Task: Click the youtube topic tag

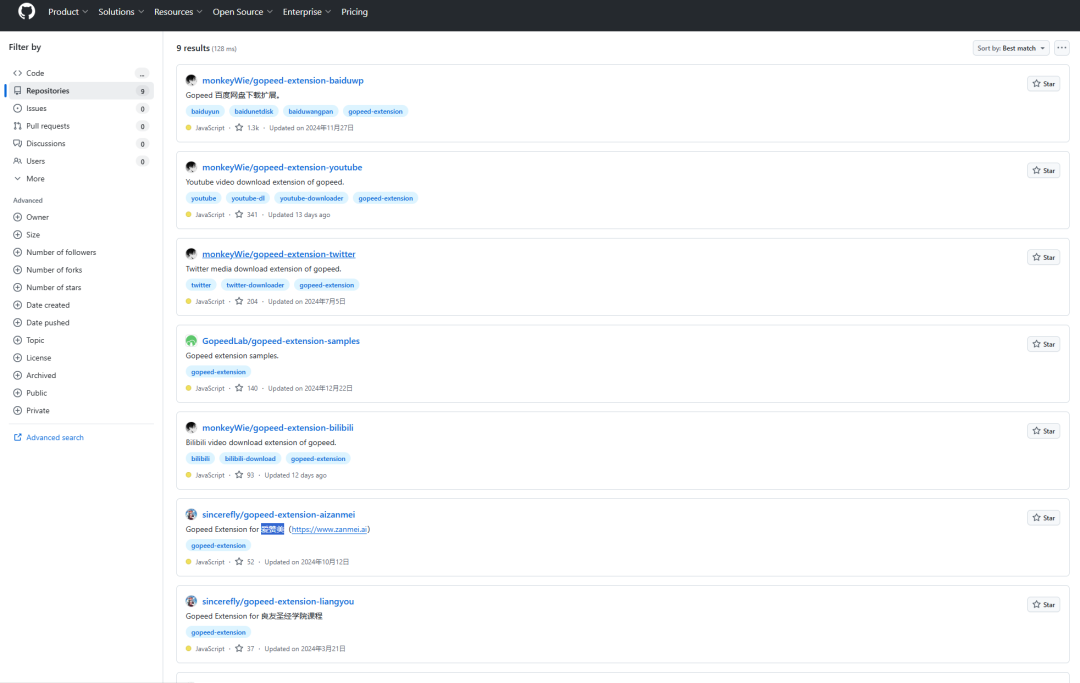Action: 203,198
